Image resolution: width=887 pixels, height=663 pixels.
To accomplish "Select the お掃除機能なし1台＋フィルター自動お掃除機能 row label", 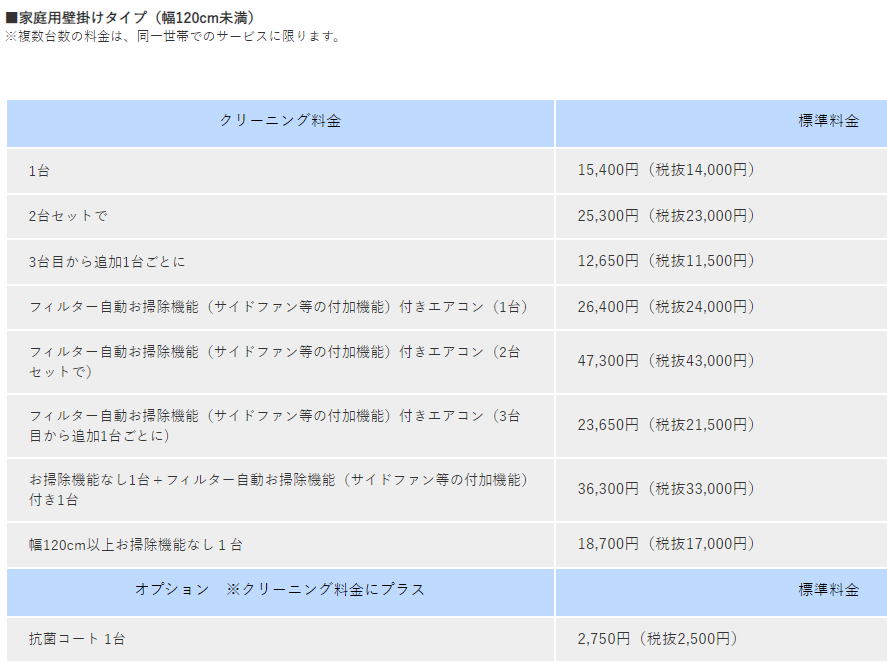I will (278, 489).
